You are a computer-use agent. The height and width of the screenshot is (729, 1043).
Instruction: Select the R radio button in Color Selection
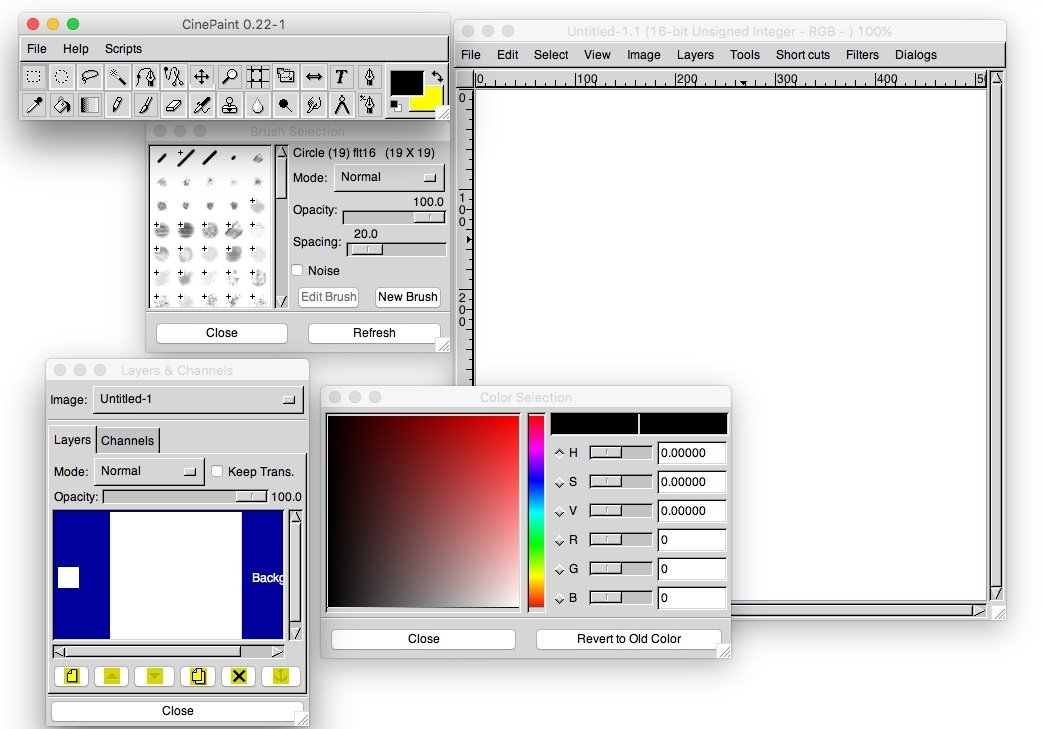coord(559,540)
